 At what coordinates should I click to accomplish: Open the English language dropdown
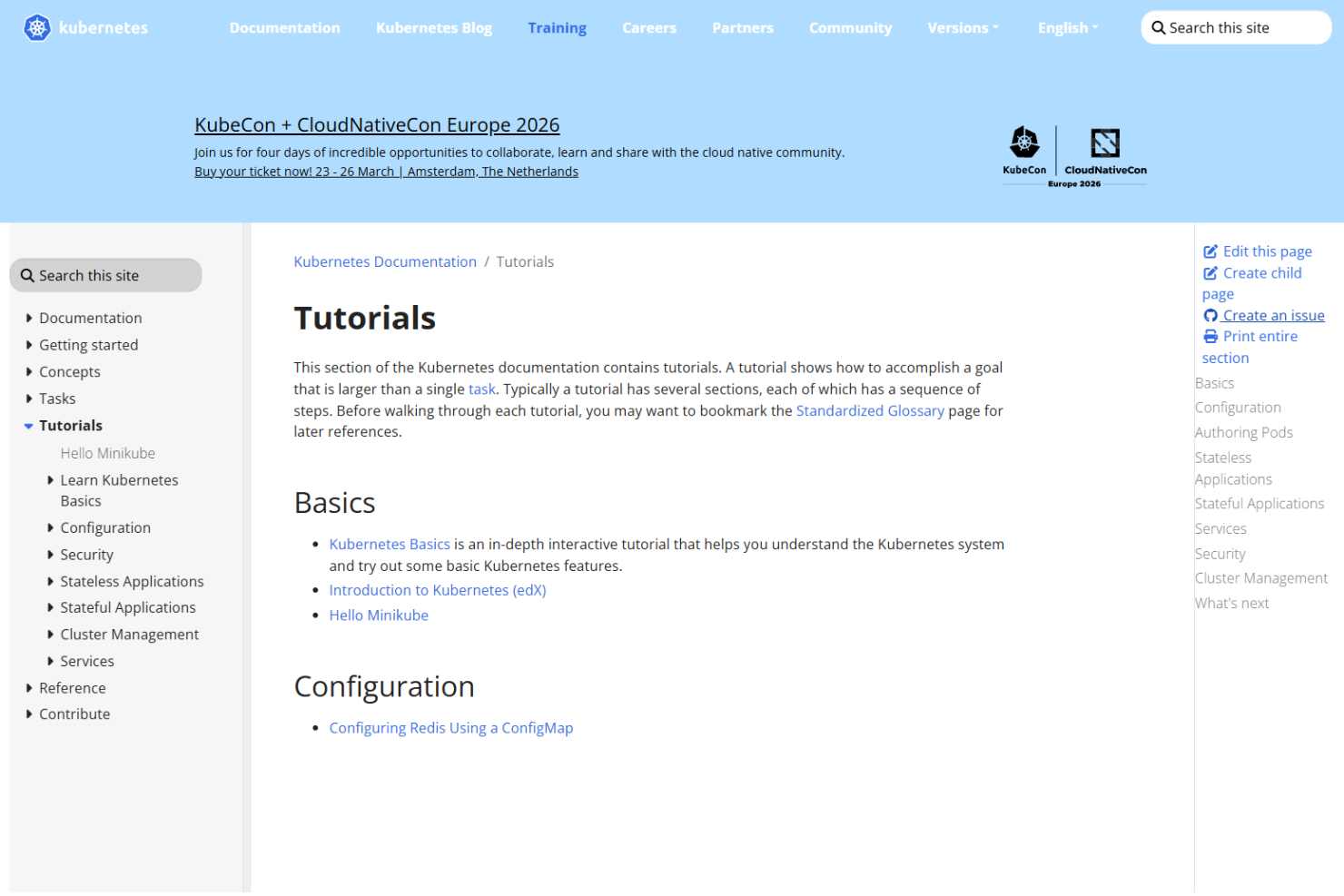[x=1068, y=28]
